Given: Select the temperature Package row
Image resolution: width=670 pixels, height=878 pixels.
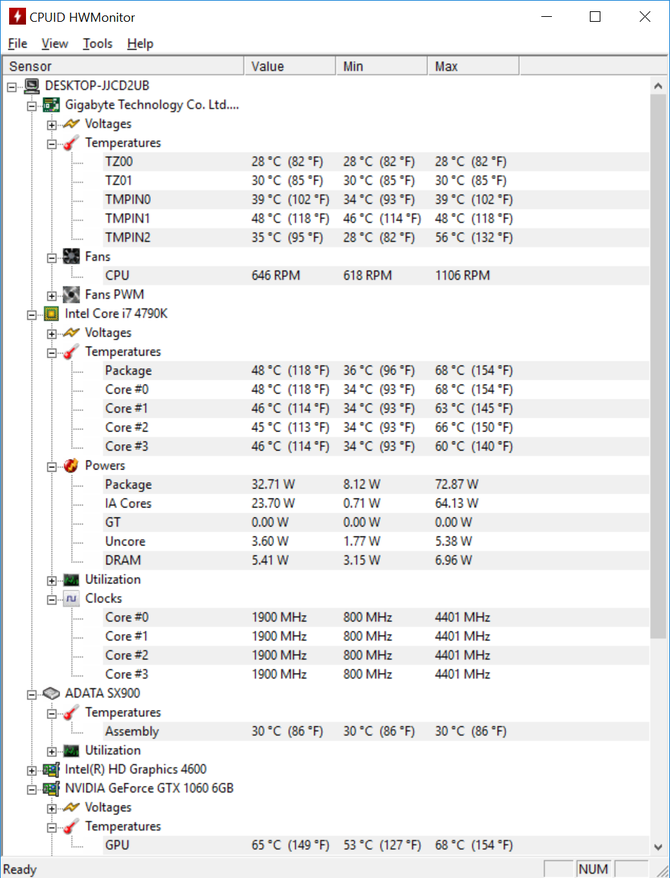Looking at the screenshot, I should coord(376,371).
